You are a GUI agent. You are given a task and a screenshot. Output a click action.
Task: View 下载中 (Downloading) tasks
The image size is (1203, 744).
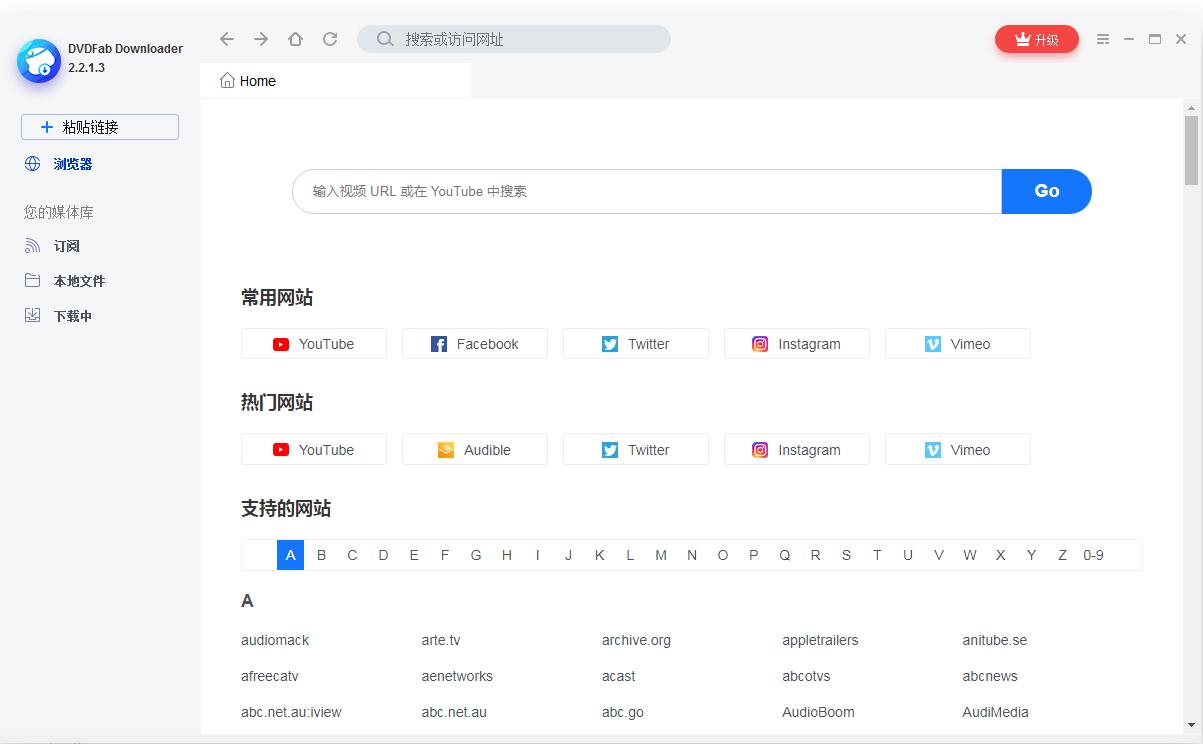coord(78,315)
